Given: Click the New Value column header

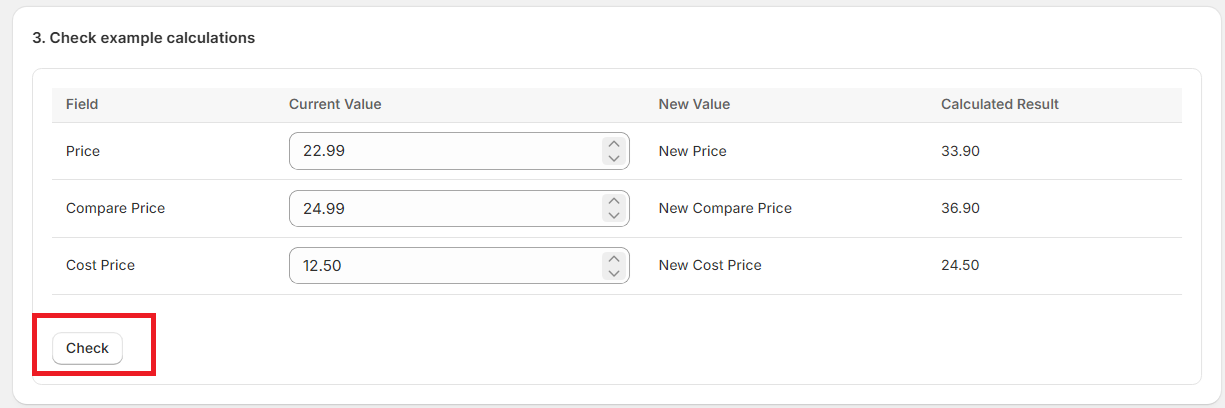Looking at the screenshot, I should tap(694, 104).
